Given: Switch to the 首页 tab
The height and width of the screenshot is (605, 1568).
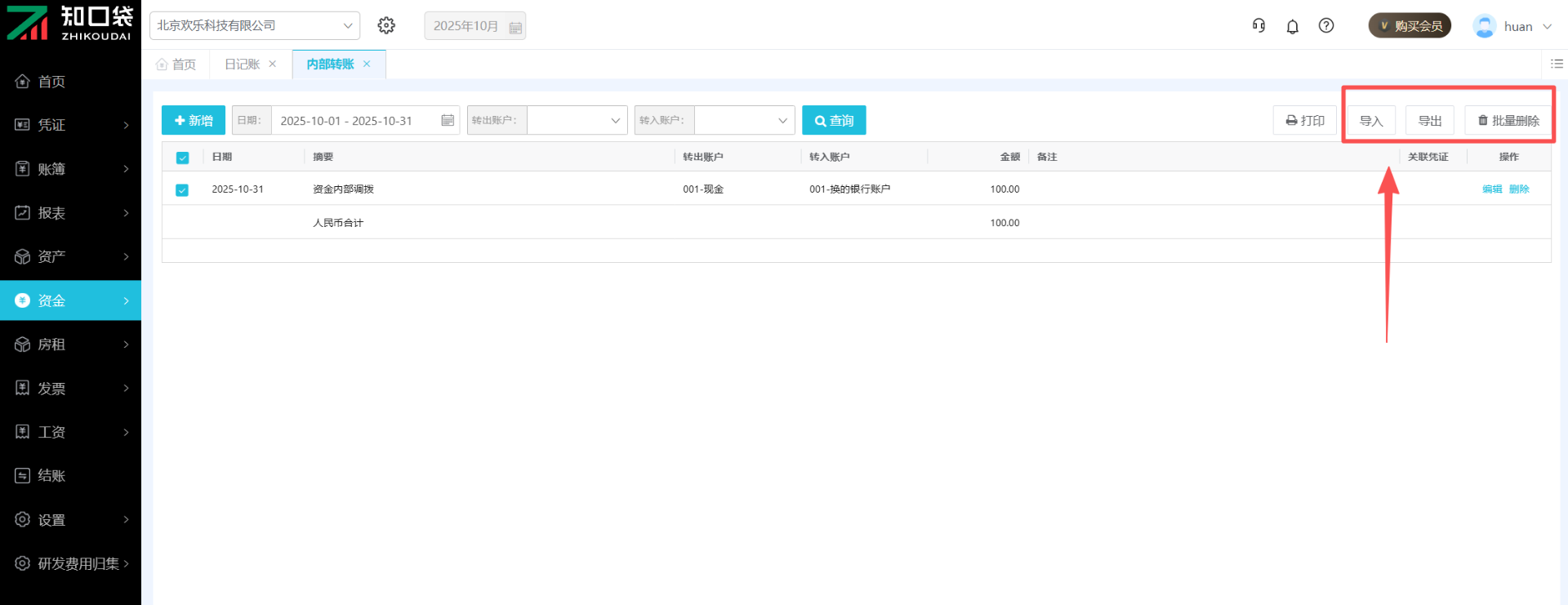Looking at the screenshot, I should [176, 64].
